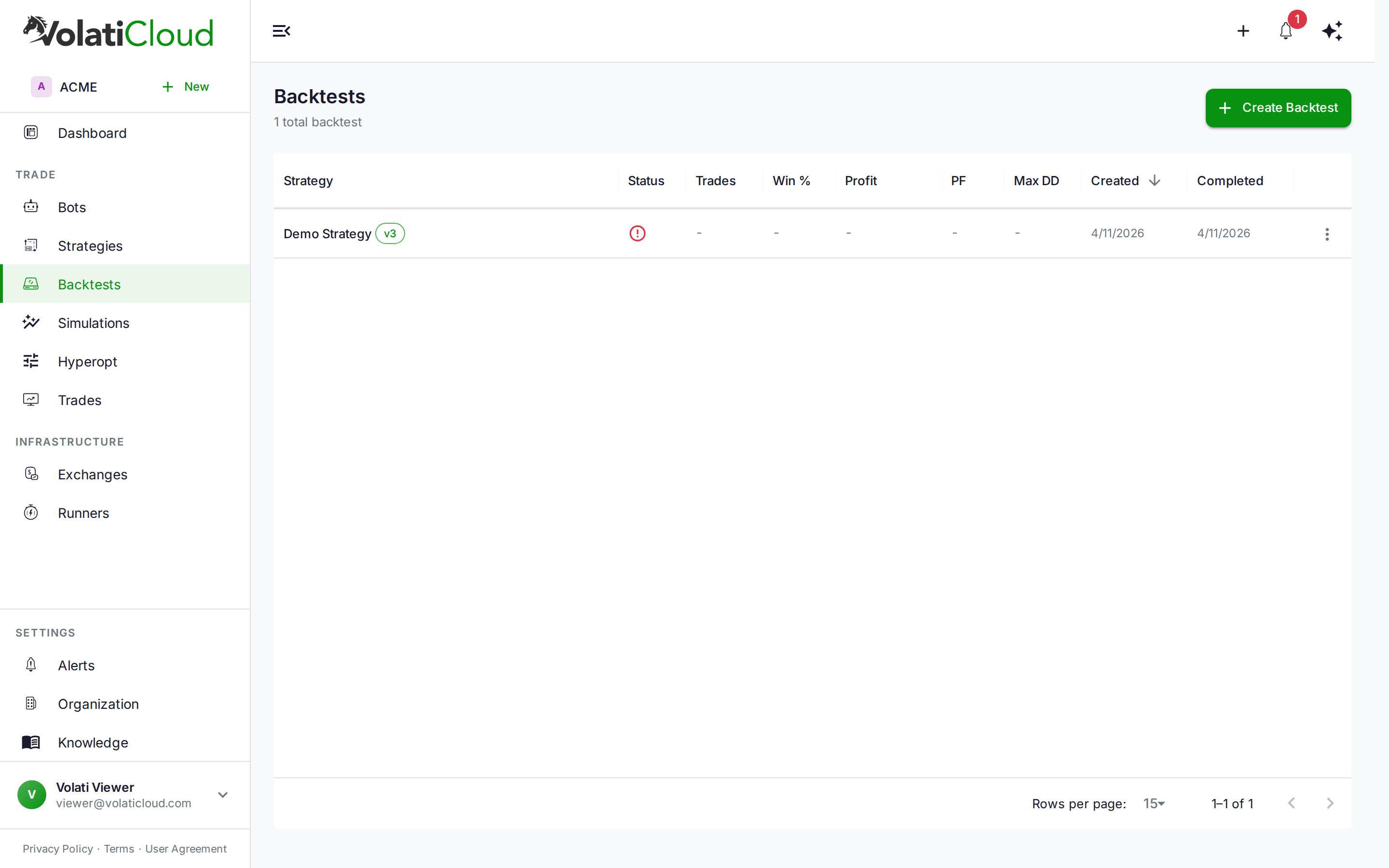This screenshot has width=1389, height=868.
Task: Click the plus icon in the top bar
Action: point(1243,31)
